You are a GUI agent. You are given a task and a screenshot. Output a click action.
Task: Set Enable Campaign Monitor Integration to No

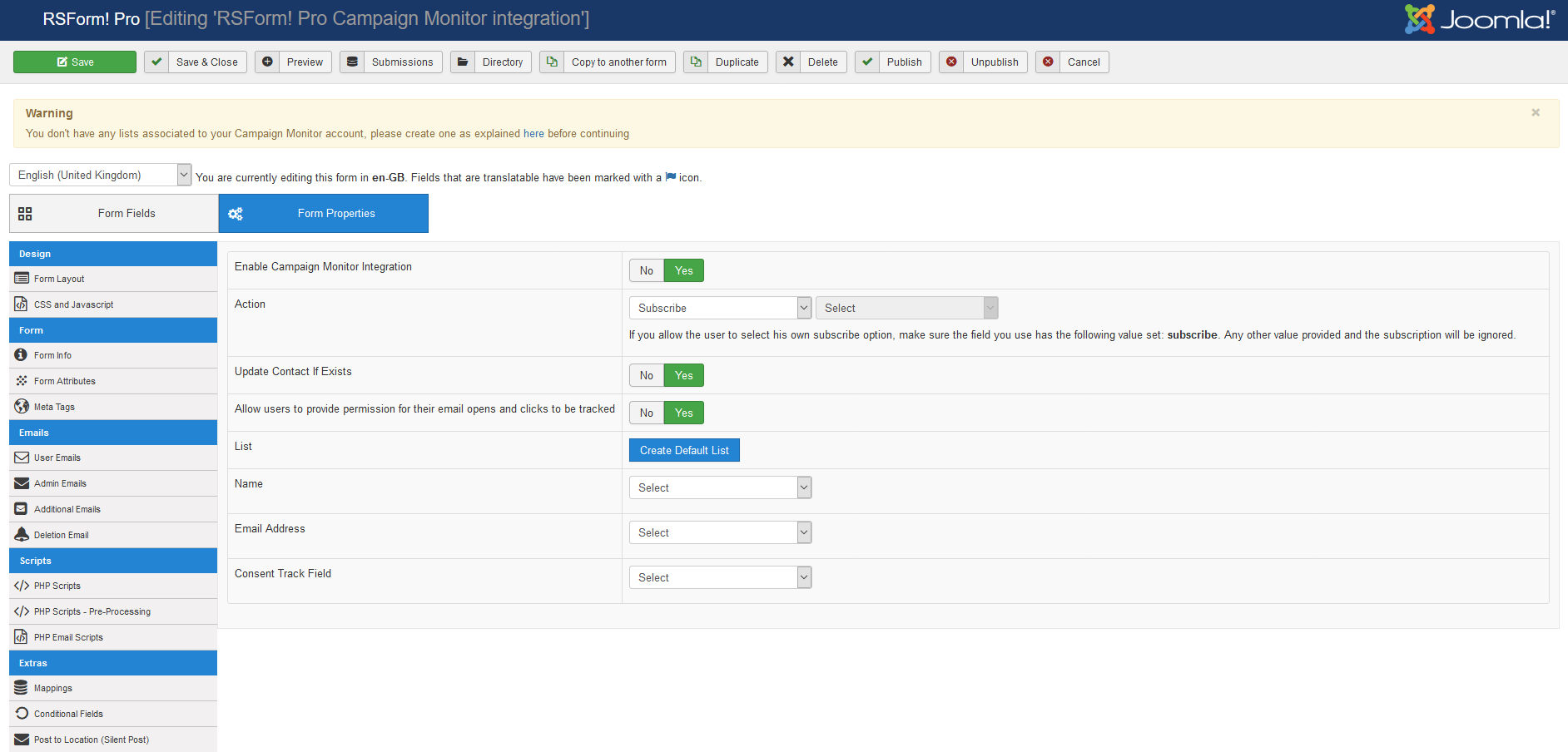(647, 270)
